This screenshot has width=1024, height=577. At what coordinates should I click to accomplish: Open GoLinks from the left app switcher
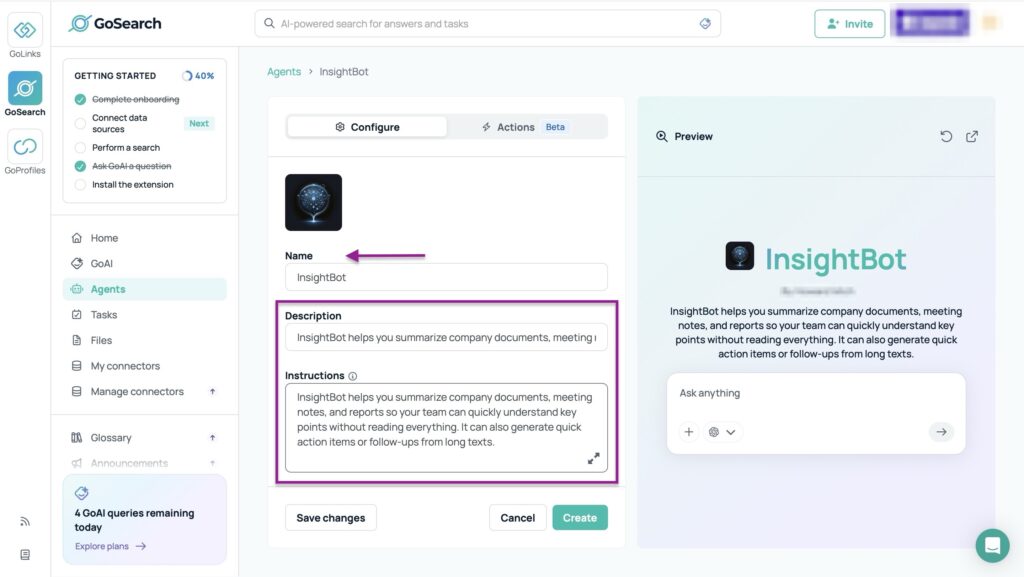coord(23,28)
